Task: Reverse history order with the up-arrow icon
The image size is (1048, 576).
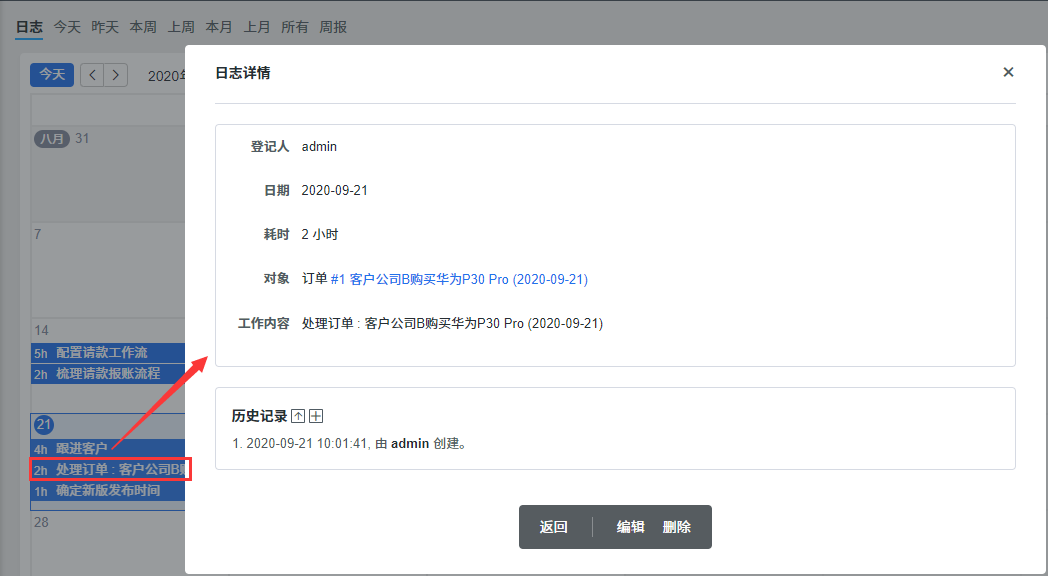Action: [x=298, y=416]
